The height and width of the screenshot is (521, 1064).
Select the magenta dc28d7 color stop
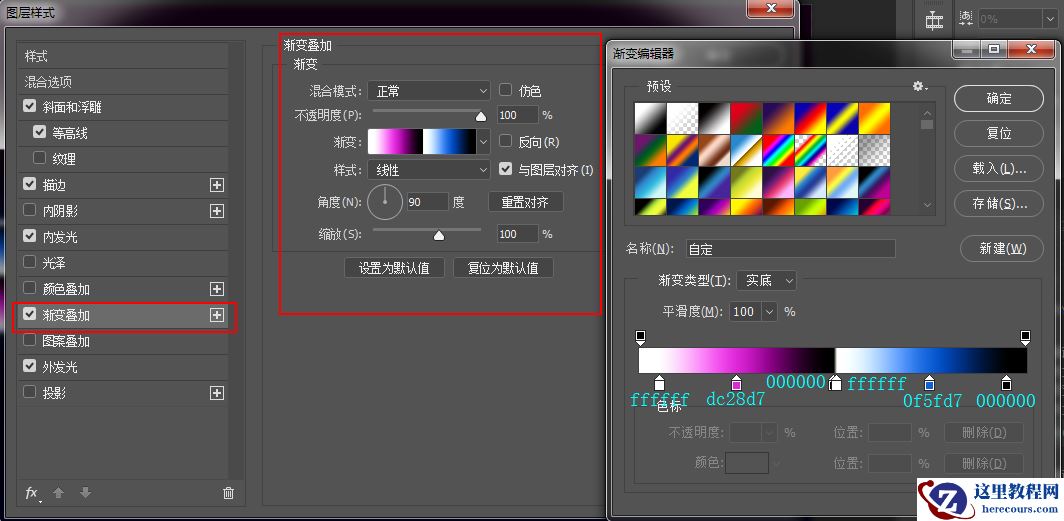point(736,383)
